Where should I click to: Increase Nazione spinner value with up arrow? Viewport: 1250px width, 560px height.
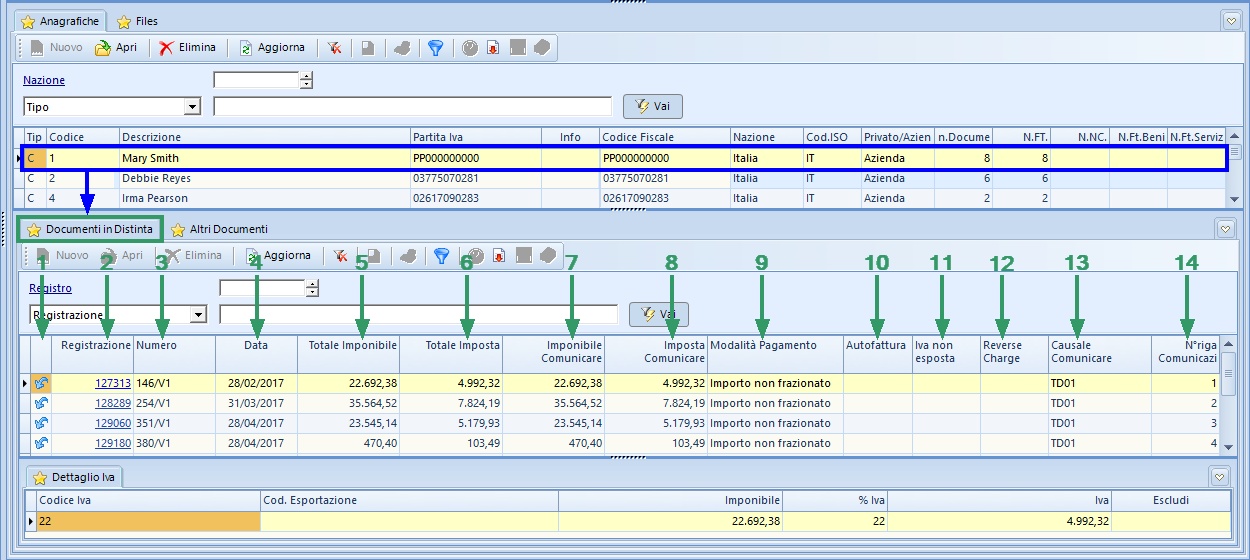click(x=307, y=76)
